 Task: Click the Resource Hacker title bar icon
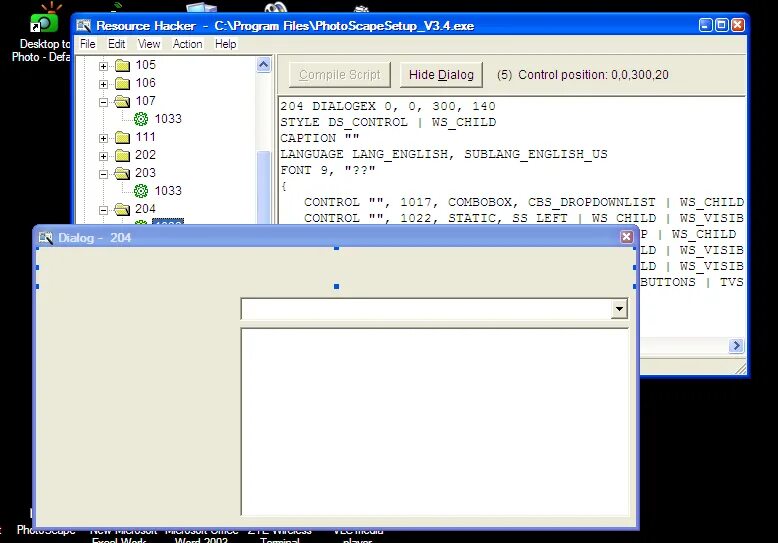84,25
